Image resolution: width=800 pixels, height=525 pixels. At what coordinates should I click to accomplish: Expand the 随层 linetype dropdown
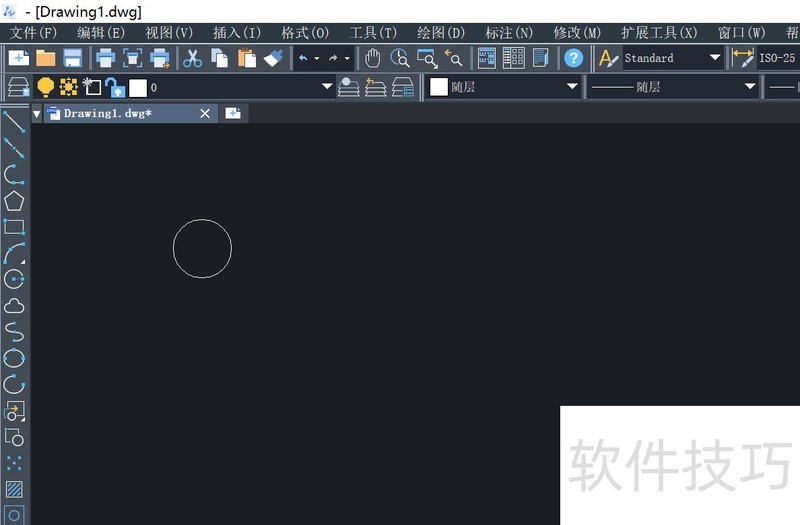click(749, 87)
